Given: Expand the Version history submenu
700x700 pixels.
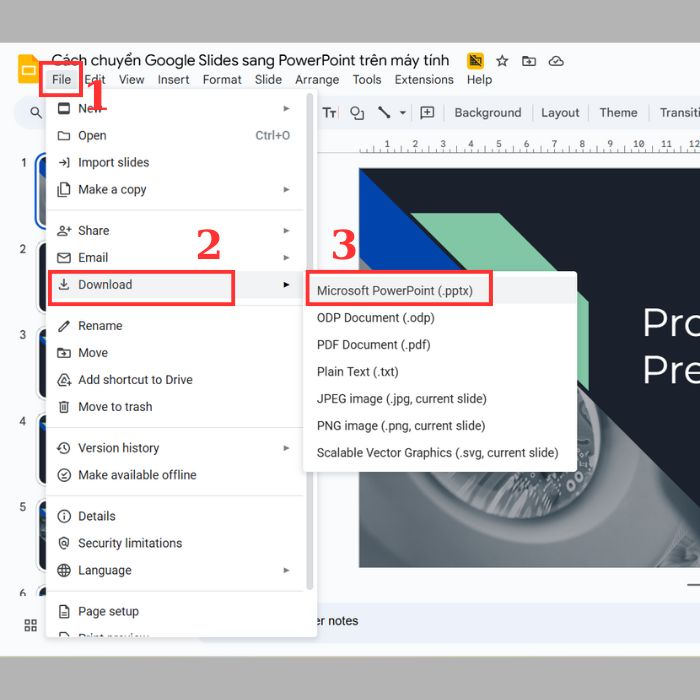Looking at the screenshot, I should tap(175, 448).
